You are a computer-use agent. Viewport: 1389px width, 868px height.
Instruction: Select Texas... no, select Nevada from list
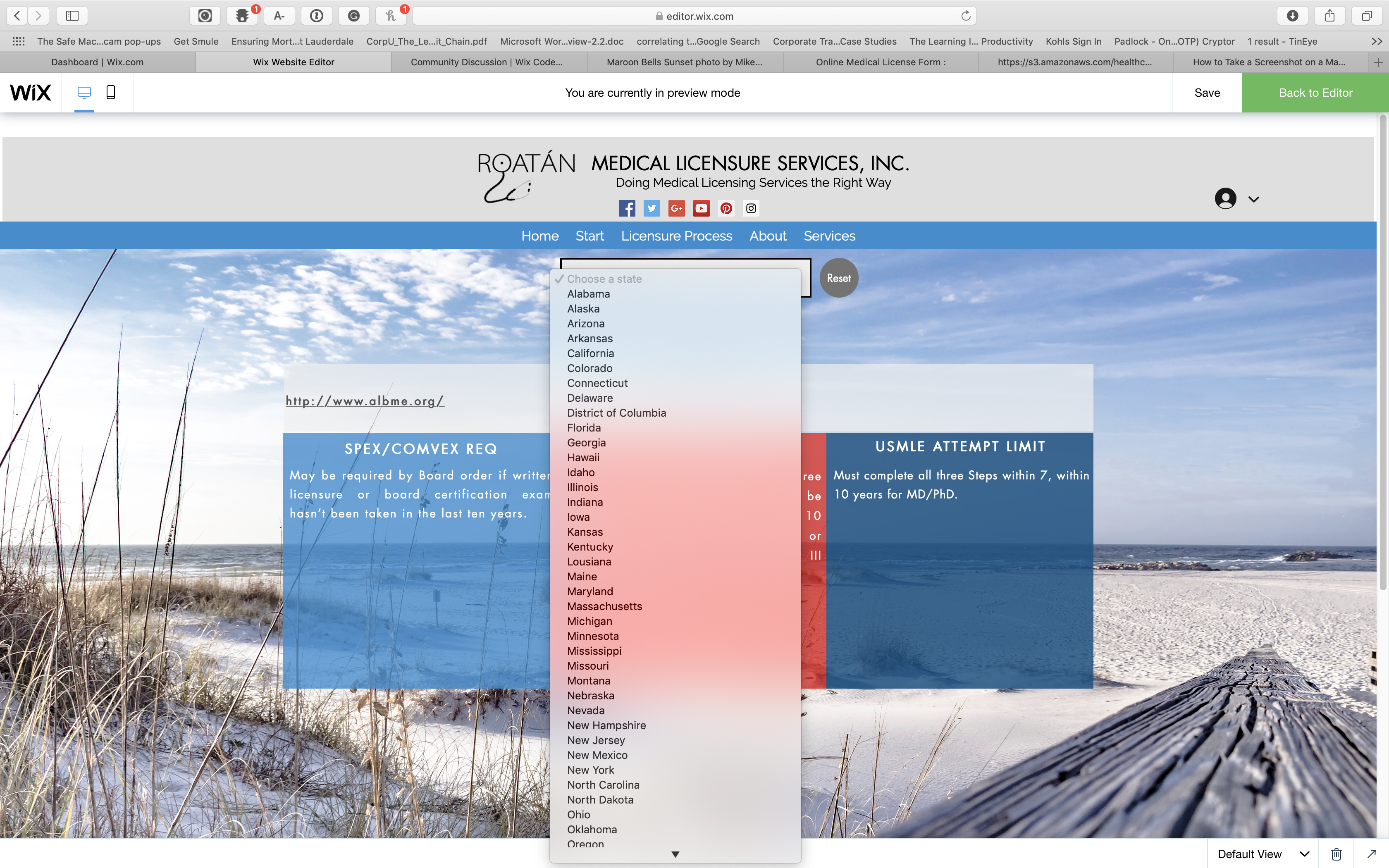[x=675, y=711]
